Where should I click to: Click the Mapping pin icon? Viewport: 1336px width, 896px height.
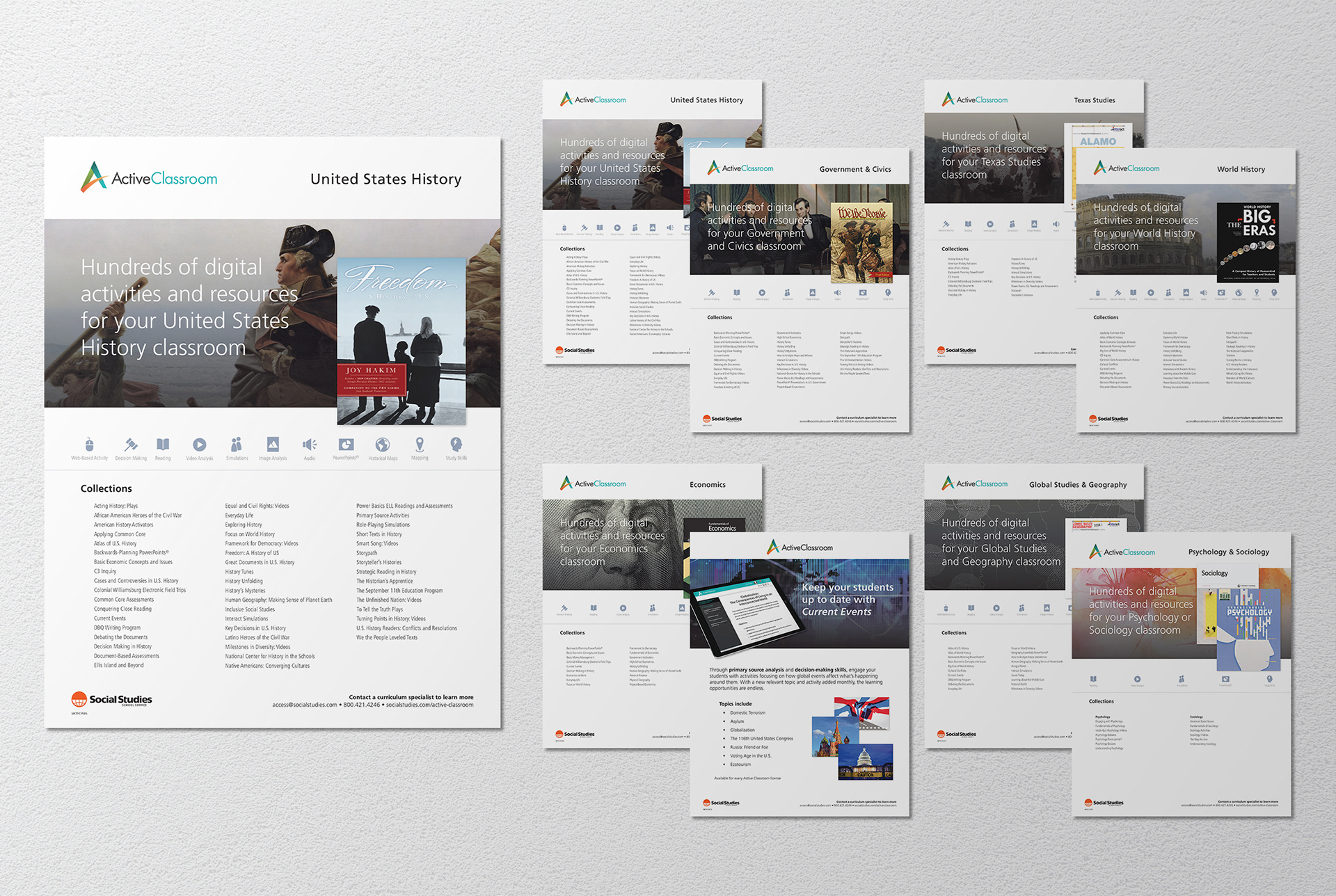tap(420, 445)
